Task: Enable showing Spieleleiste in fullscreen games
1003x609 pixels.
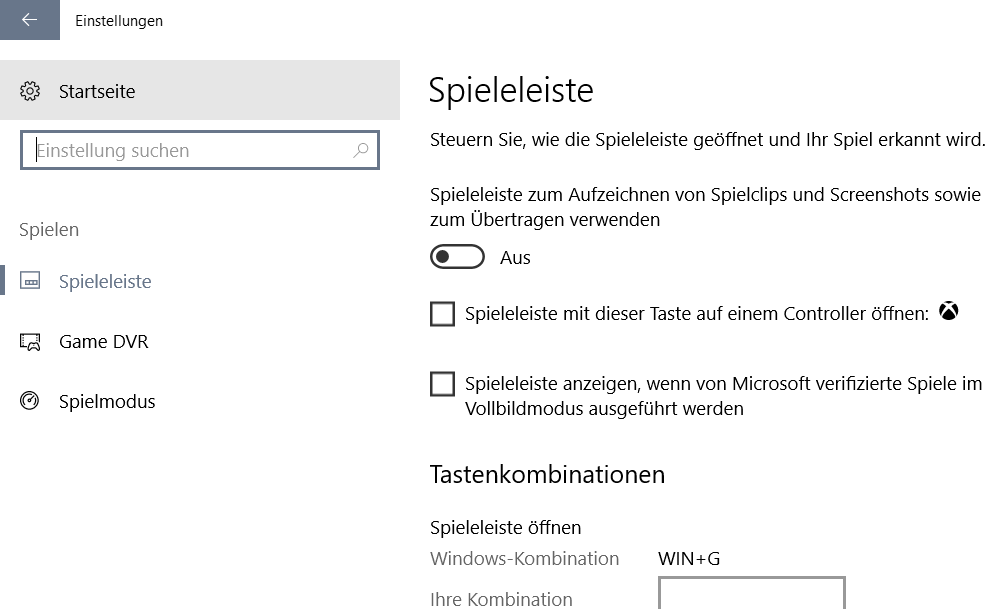Action: [442, 384]
